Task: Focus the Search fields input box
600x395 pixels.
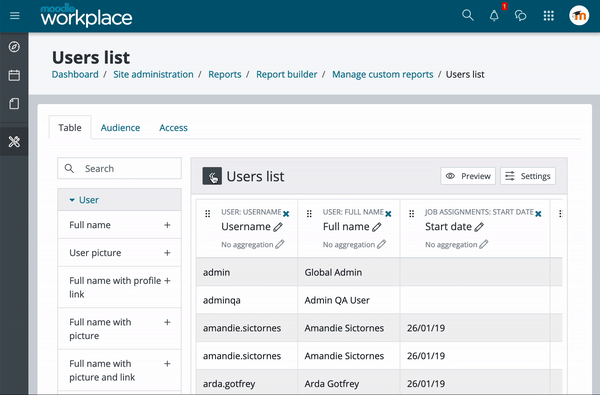Action: coord(119,168)
